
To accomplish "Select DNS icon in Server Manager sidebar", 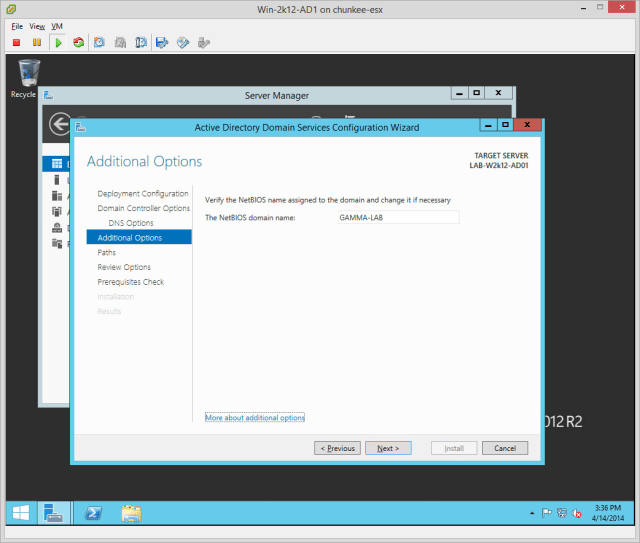I will [x=57, y=227].
